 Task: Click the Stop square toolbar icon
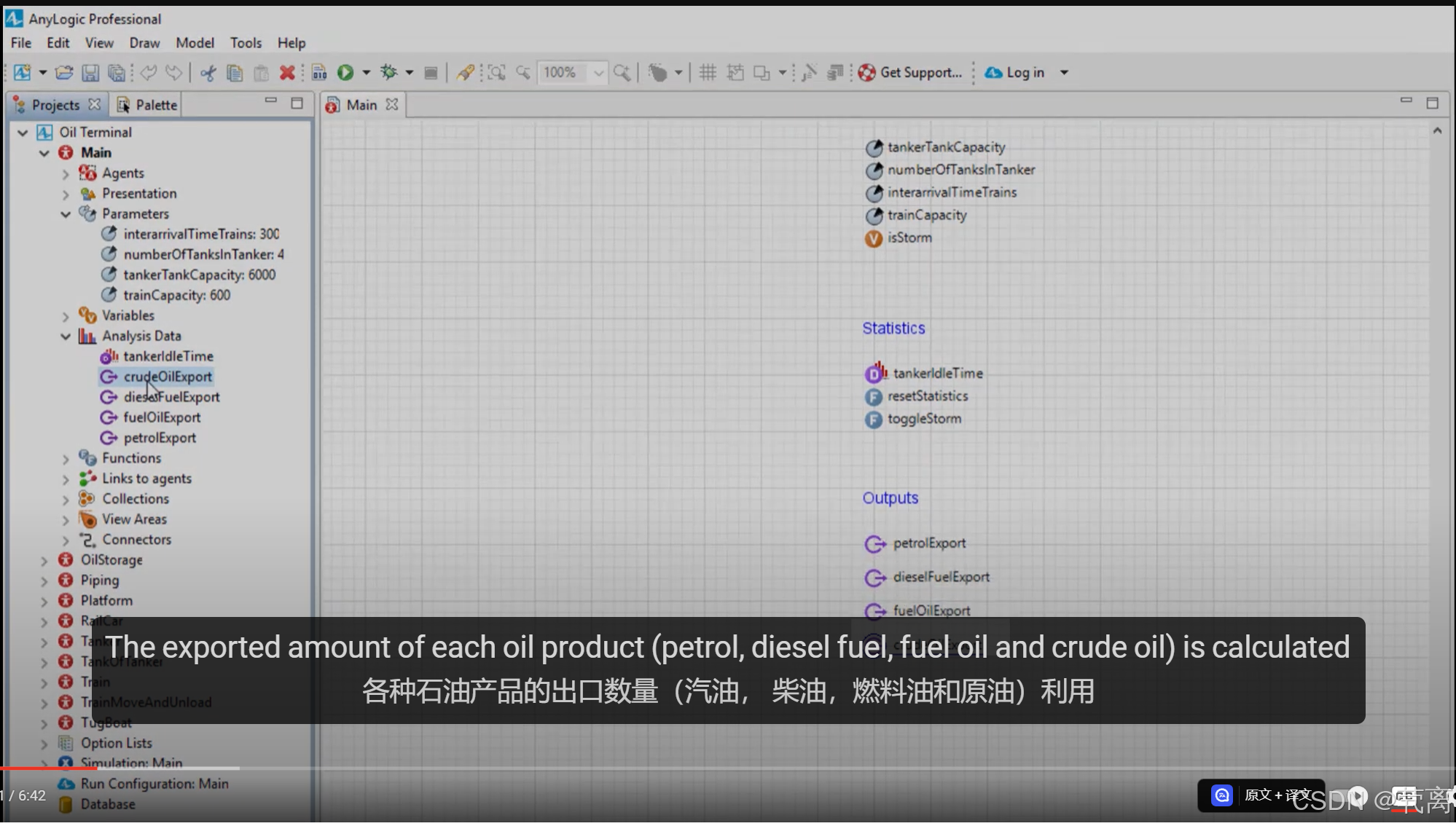431,72
